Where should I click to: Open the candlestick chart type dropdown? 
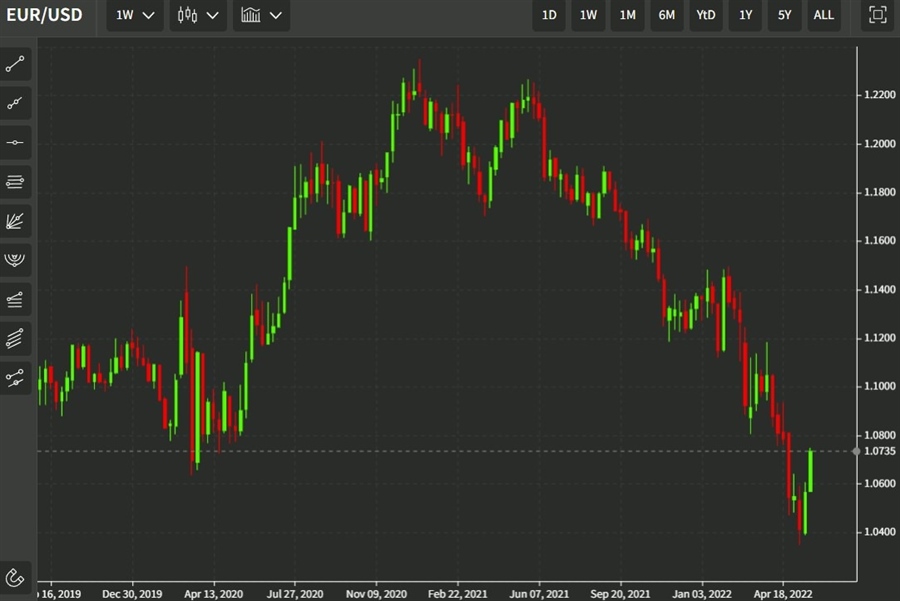pyautogui.click(x=197, y=15)
